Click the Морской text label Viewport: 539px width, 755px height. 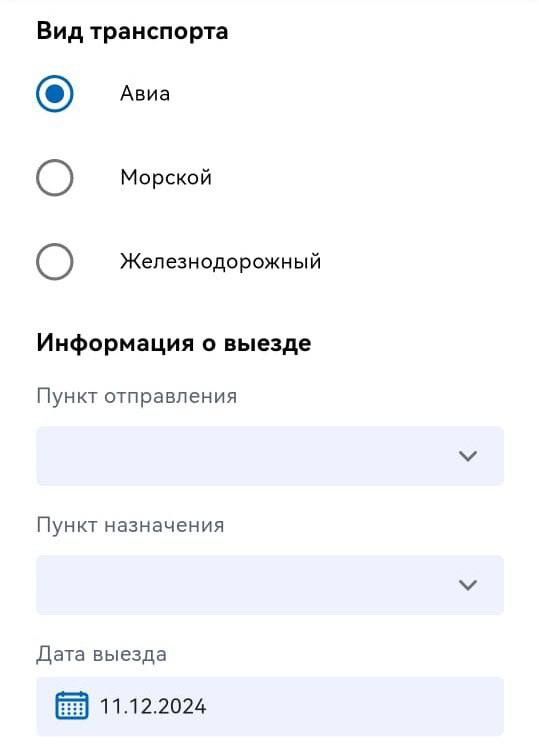(x=166, y=178)
